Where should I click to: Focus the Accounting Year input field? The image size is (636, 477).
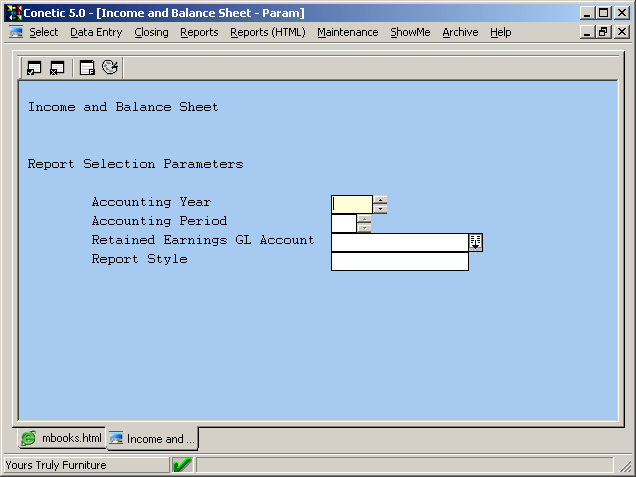(351, 204)
